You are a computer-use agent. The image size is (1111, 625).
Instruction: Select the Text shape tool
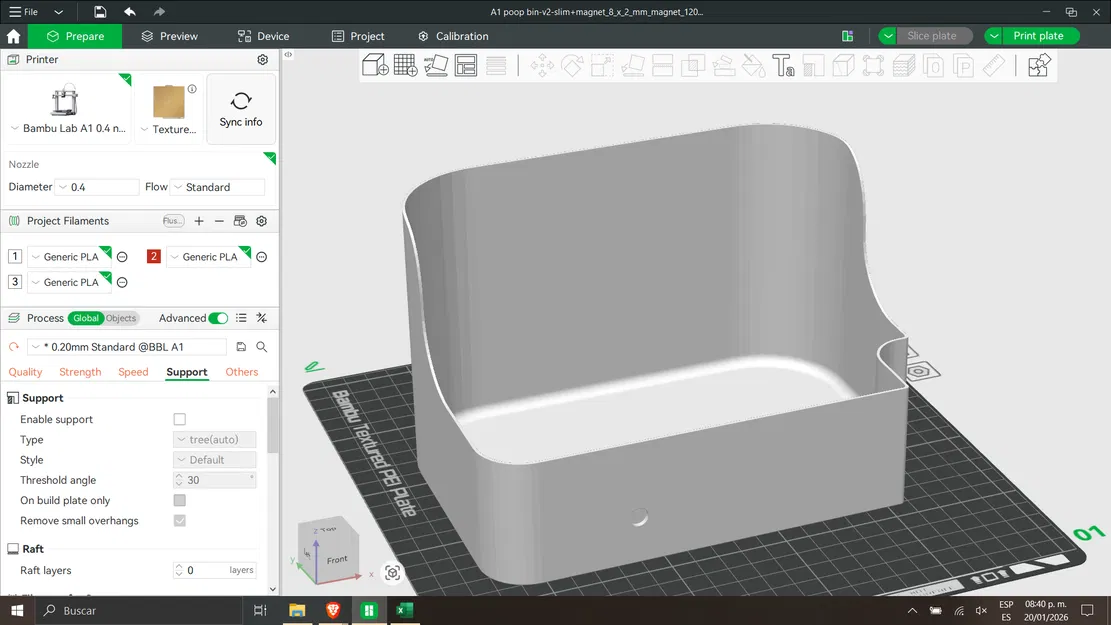[784, 66]
